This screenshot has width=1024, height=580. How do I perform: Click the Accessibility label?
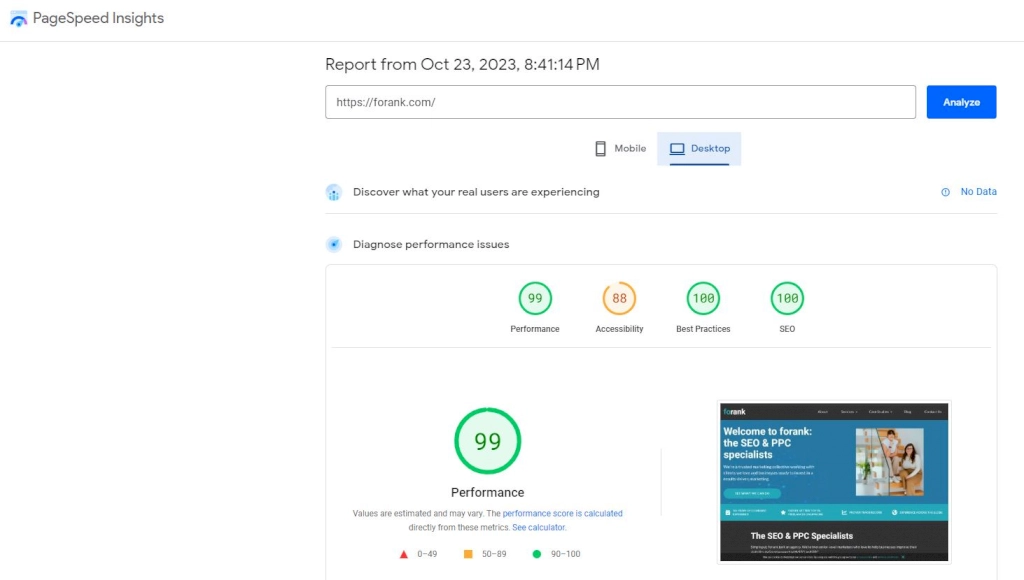click(x=619, y=329)
